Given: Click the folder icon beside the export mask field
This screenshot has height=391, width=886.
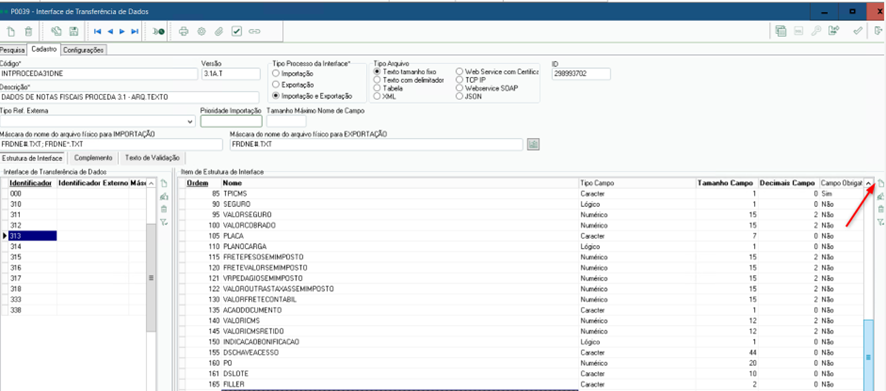Looking at the screenshot, I should click(x=533, y=145).
